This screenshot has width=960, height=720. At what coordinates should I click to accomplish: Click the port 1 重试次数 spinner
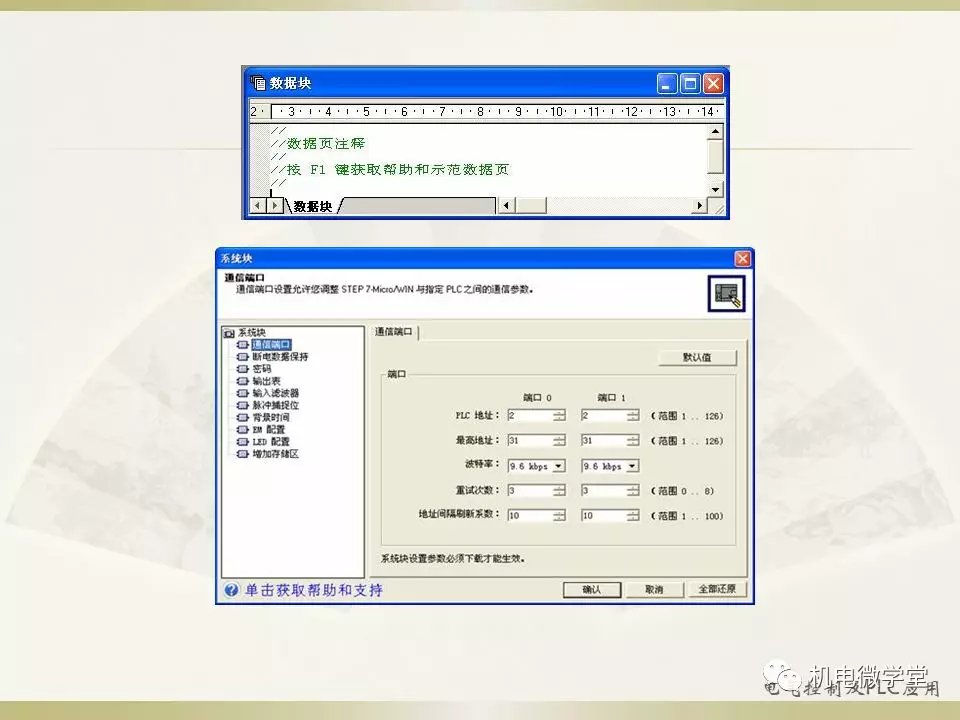[x=632, y=491]
